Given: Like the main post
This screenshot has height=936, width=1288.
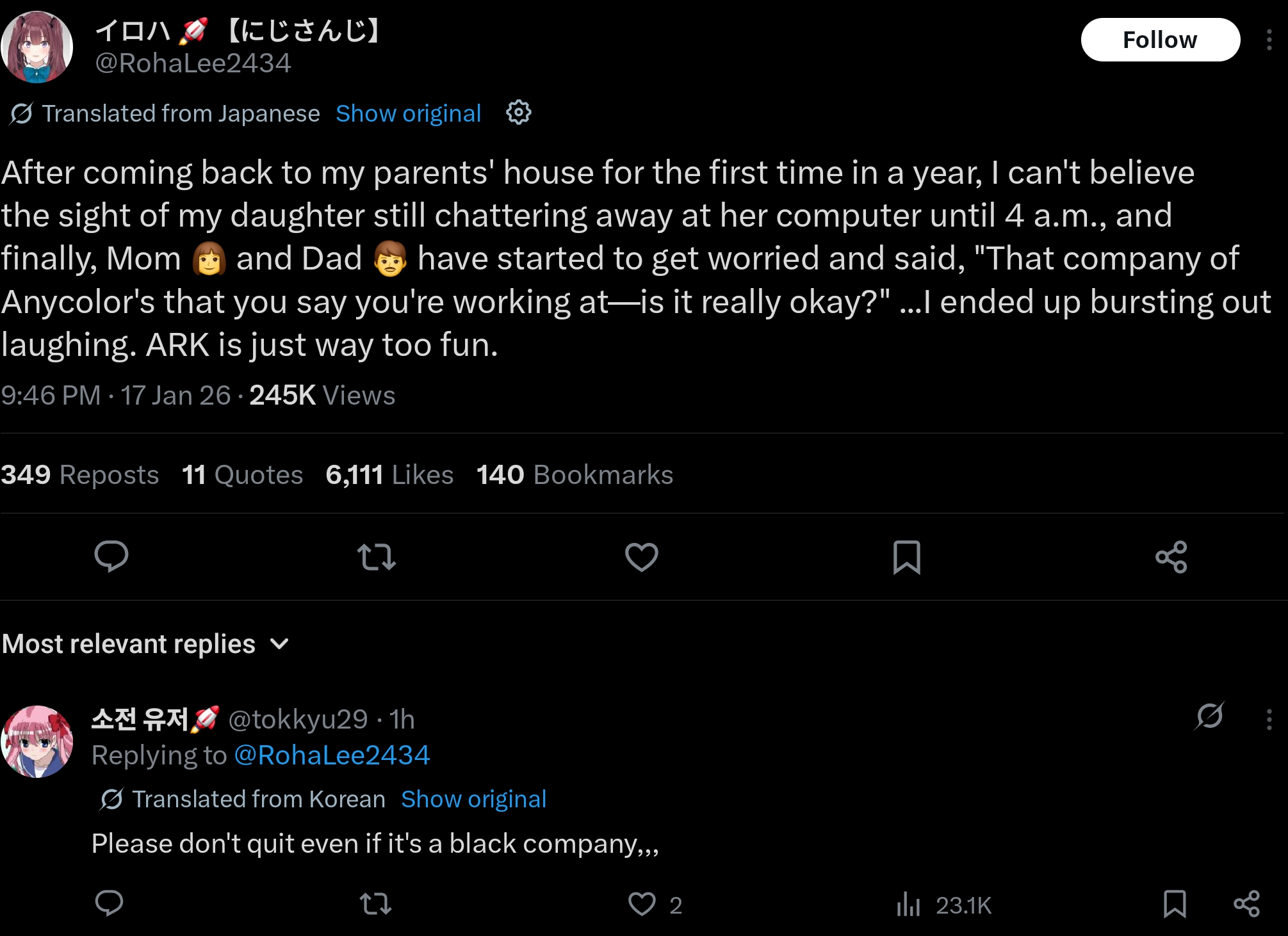Looking at the screenshot, I should pyautogui.click(x=641, y=556).
